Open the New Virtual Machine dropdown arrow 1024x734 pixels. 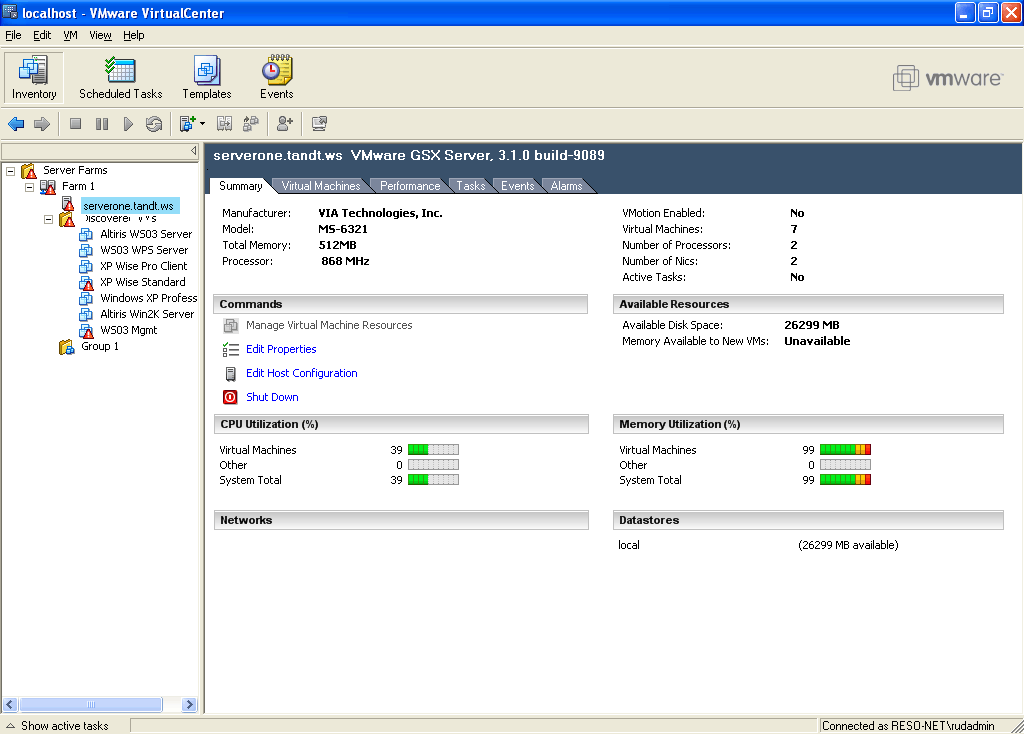[202, 124]
